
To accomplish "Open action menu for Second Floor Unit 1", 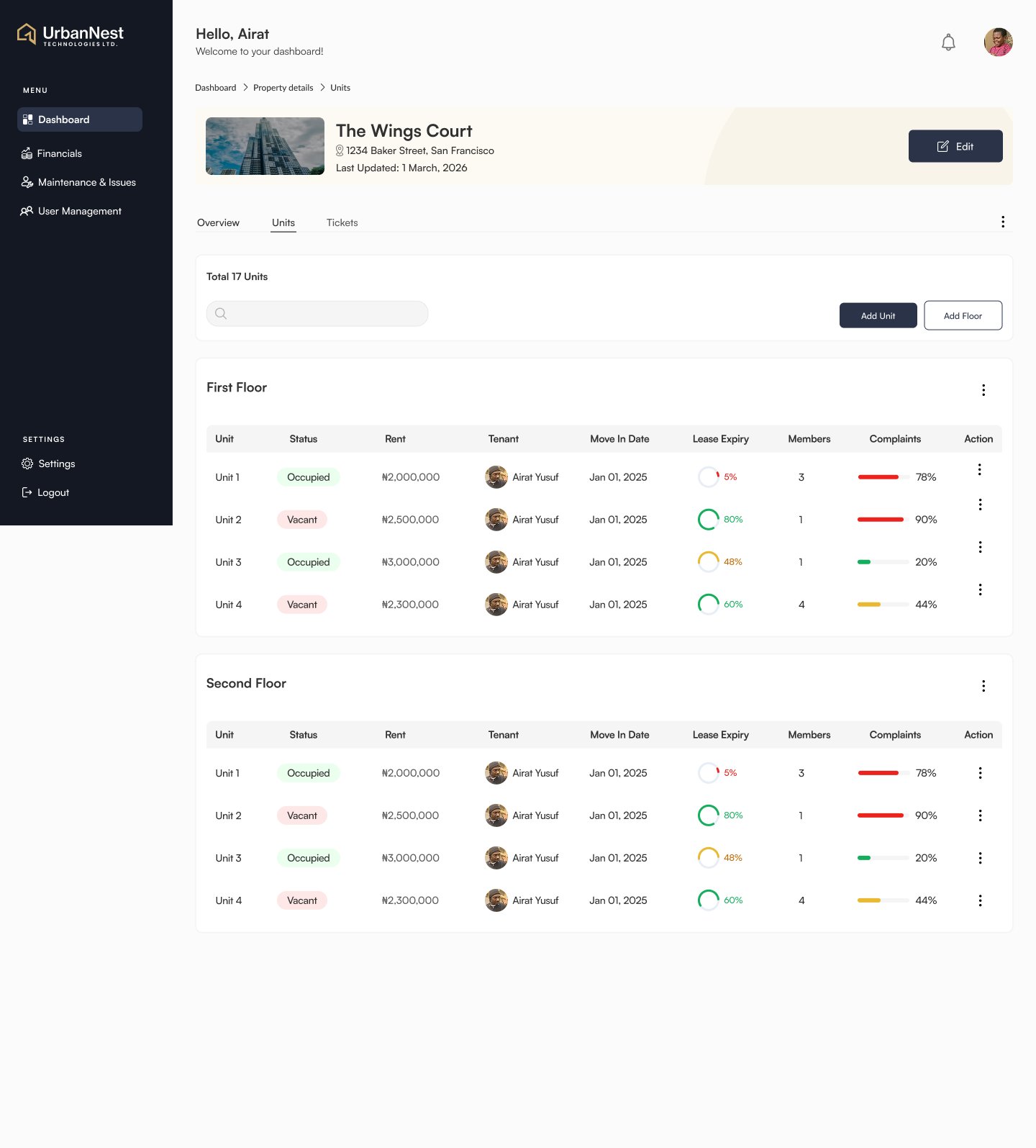I will point(980,773).
